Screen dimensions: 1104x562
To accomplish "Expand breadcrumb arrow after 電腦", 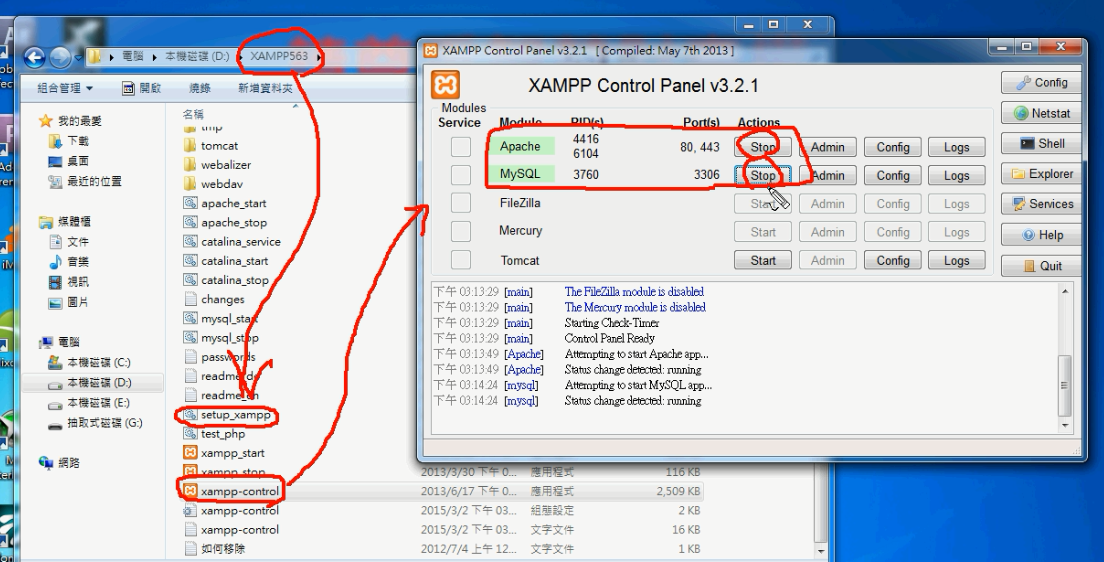I will (x=156, y=57).
